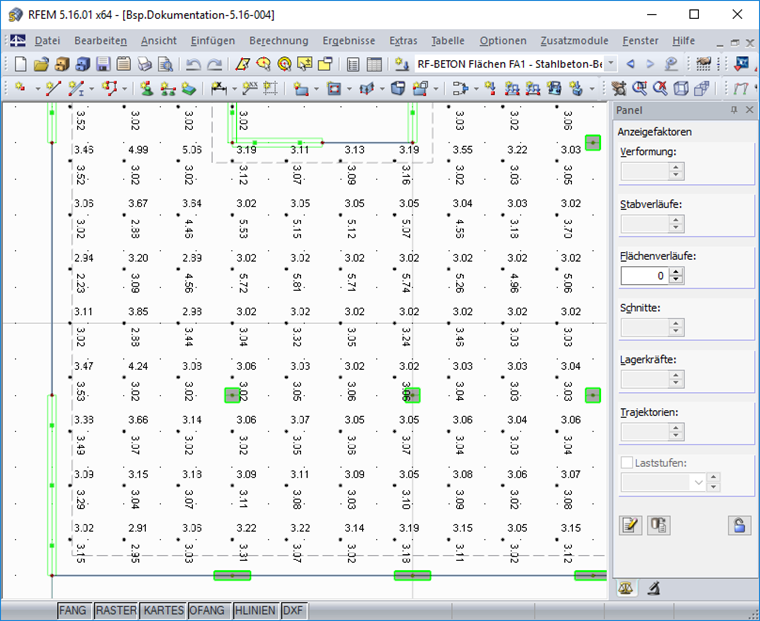Open the folder icon to load file
This screenshot has height=621, width=760.
42,64
